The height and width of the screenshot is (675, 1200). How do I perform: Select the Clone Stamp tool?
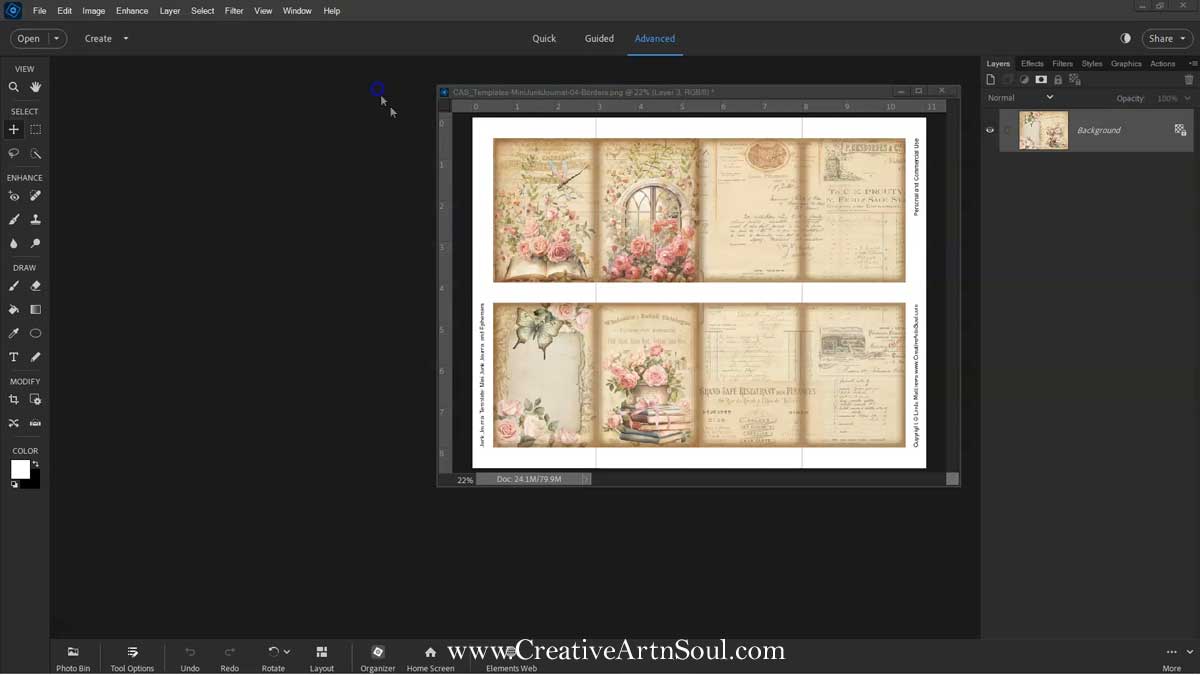point(36,219)
